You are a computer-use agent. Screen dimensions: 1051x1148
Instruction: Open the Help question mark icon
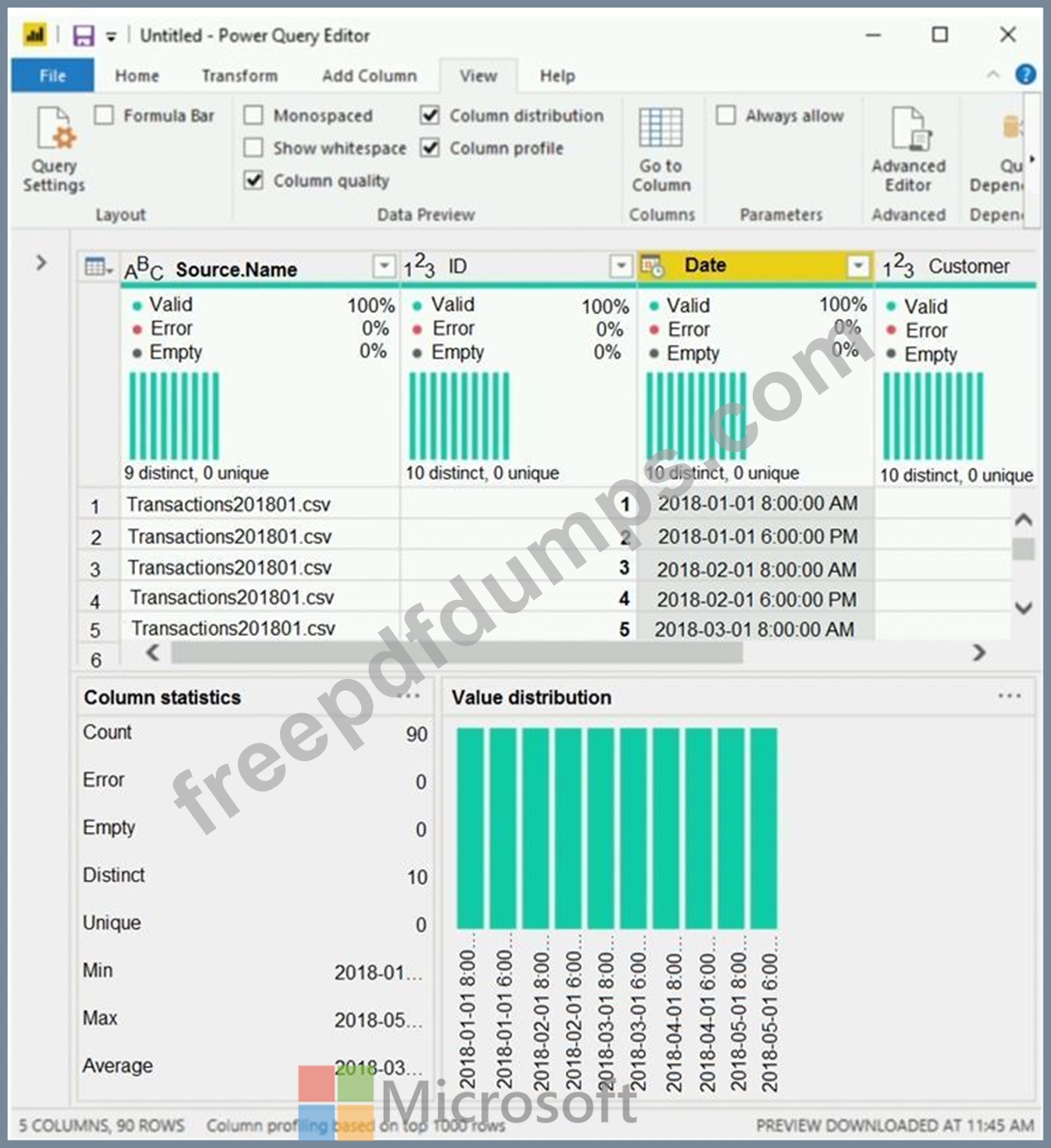tap(1026, 75)
